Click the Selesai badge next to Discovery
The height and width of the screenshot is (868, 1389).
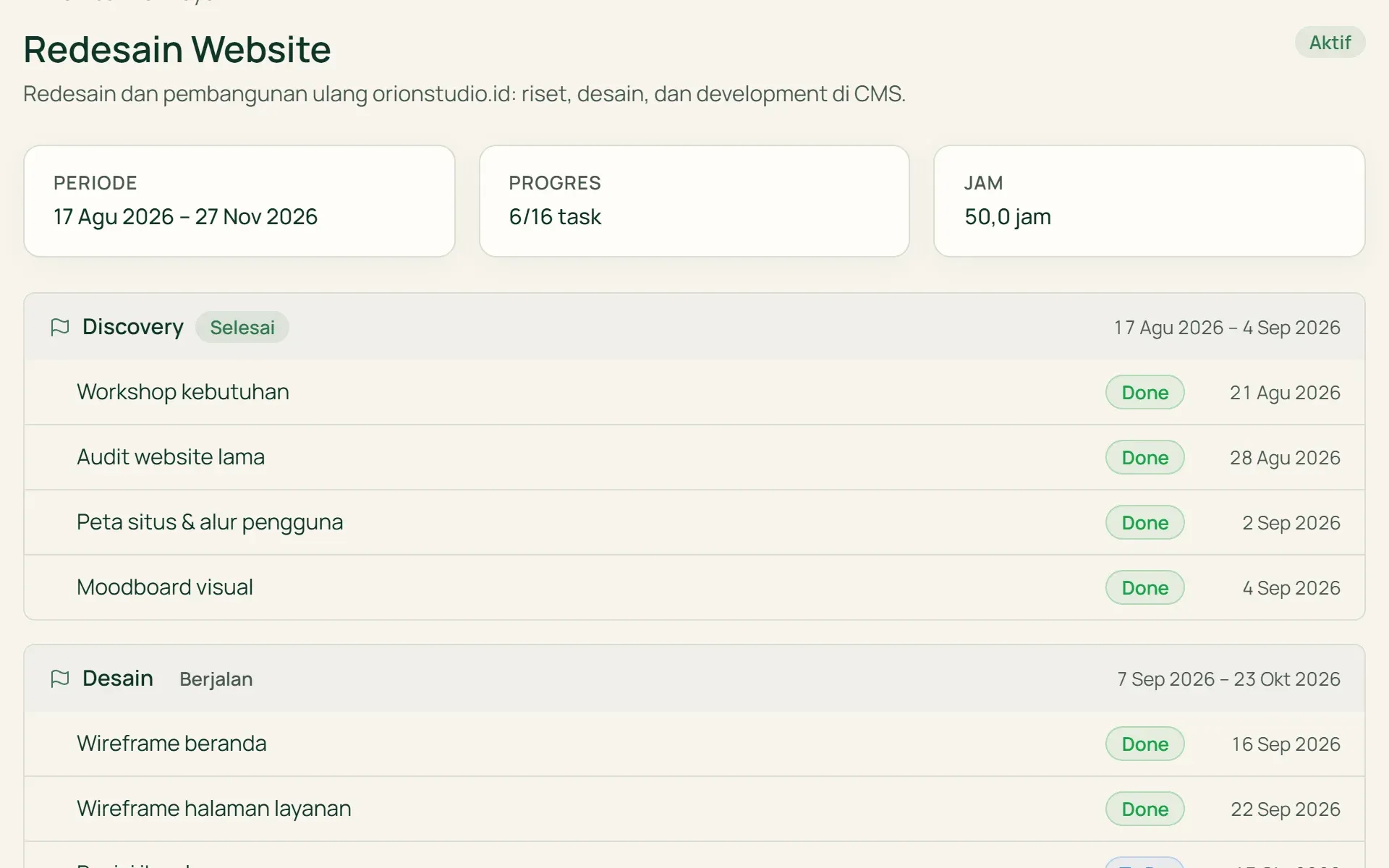(242, 327)
